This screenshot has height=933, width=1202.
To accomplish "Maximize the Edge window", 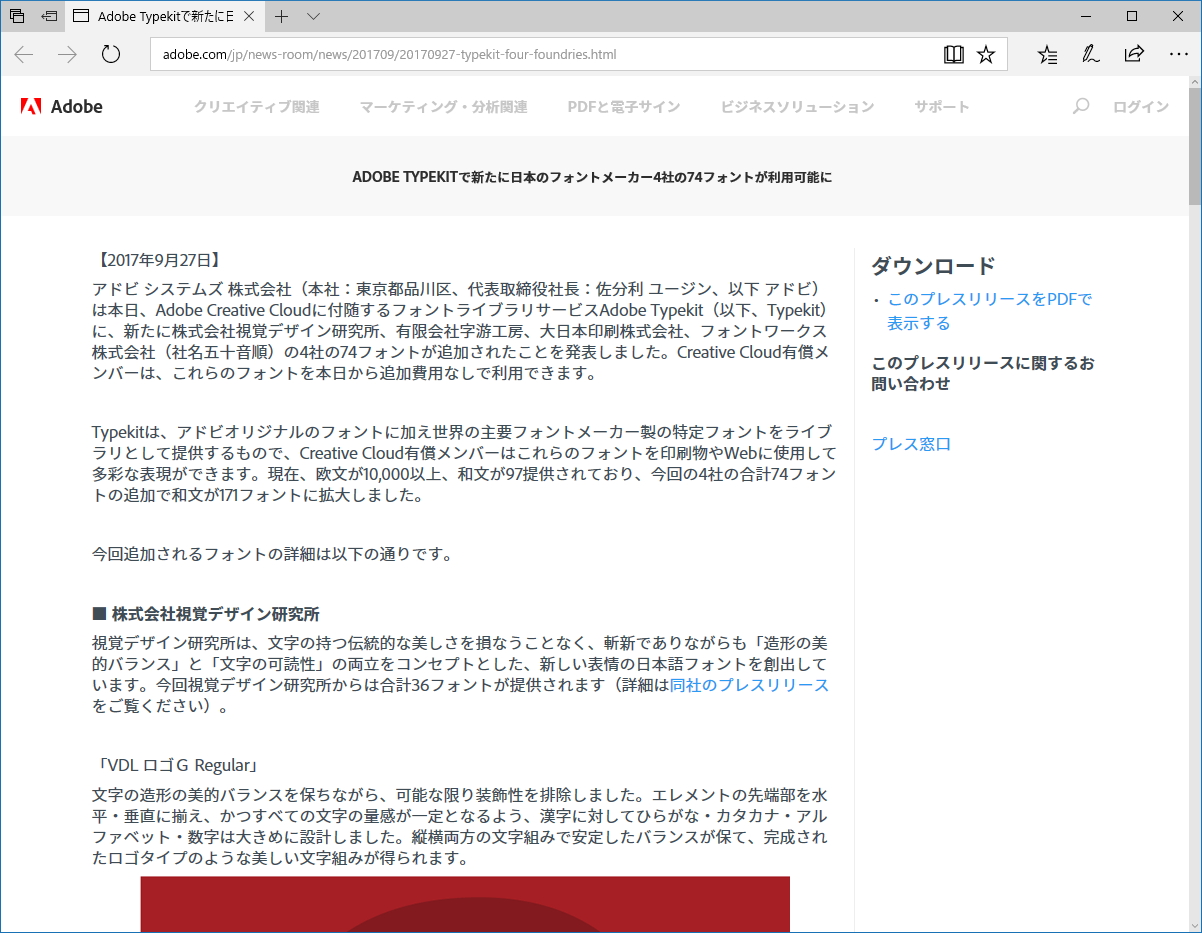I will pos(1132,16).
